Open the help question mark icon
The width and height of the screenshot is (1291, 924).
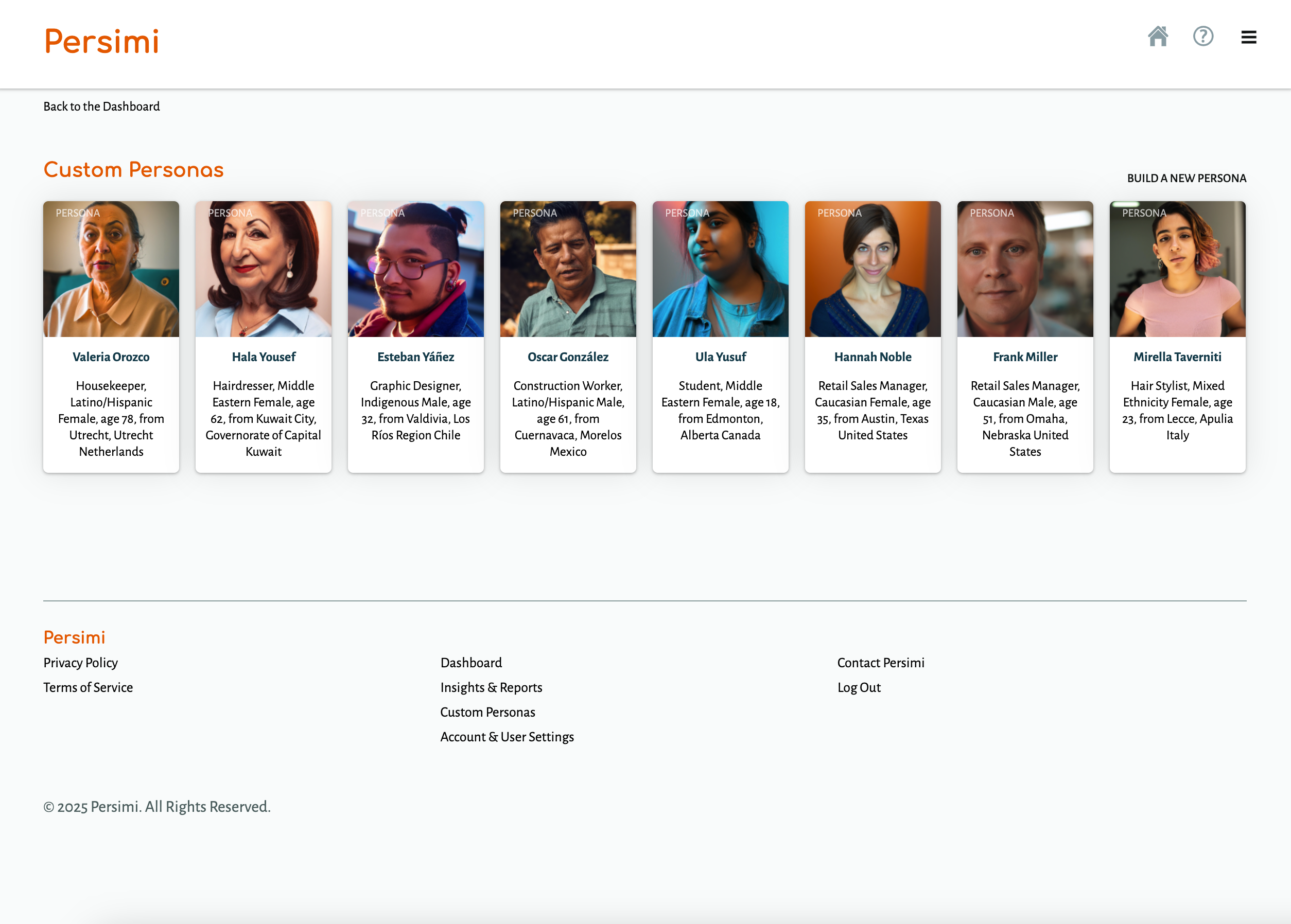pos(1203,37)
